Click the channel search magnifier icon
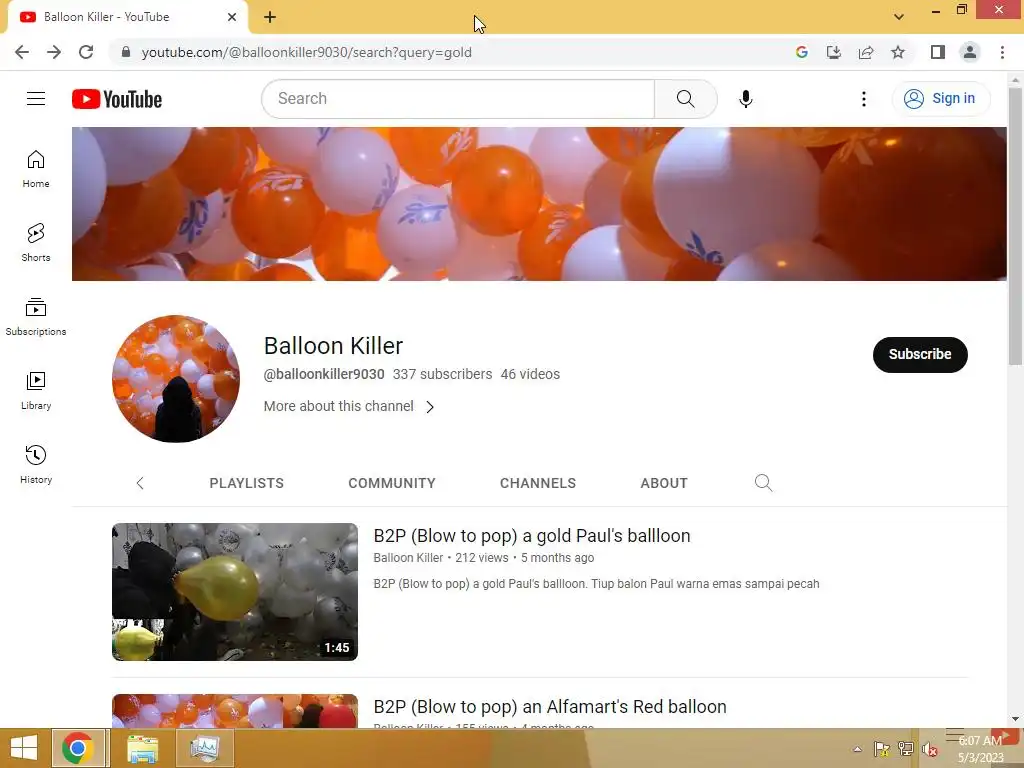The height and width of the screenshot is (768, 1024). tap(763, 483)
